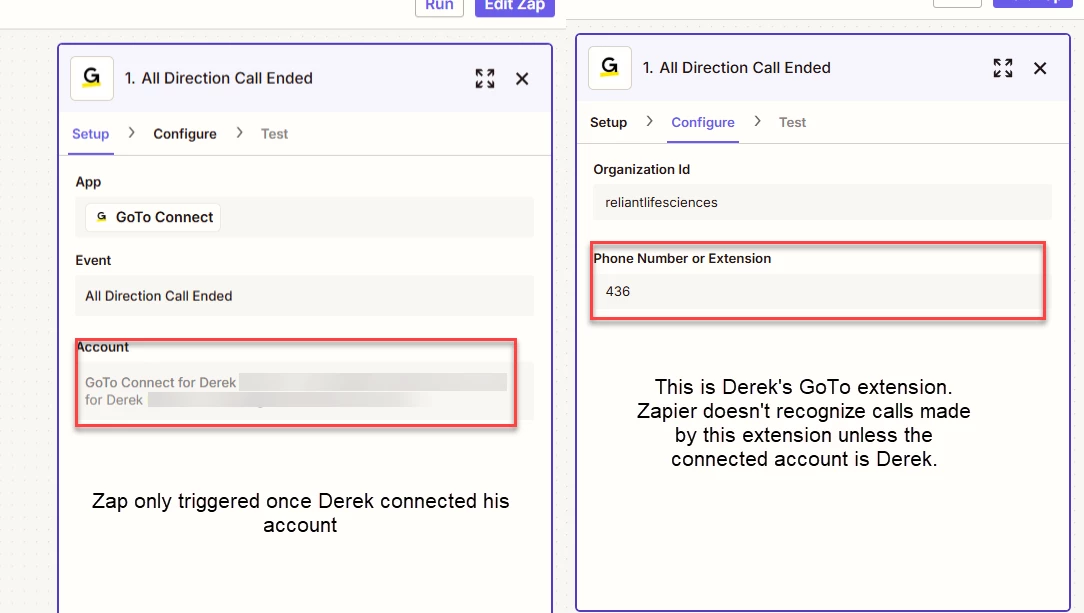The width and height of the screenshot is (1084, 613).
Task: Click the Edit Zap button
Action: coord(514,6)
